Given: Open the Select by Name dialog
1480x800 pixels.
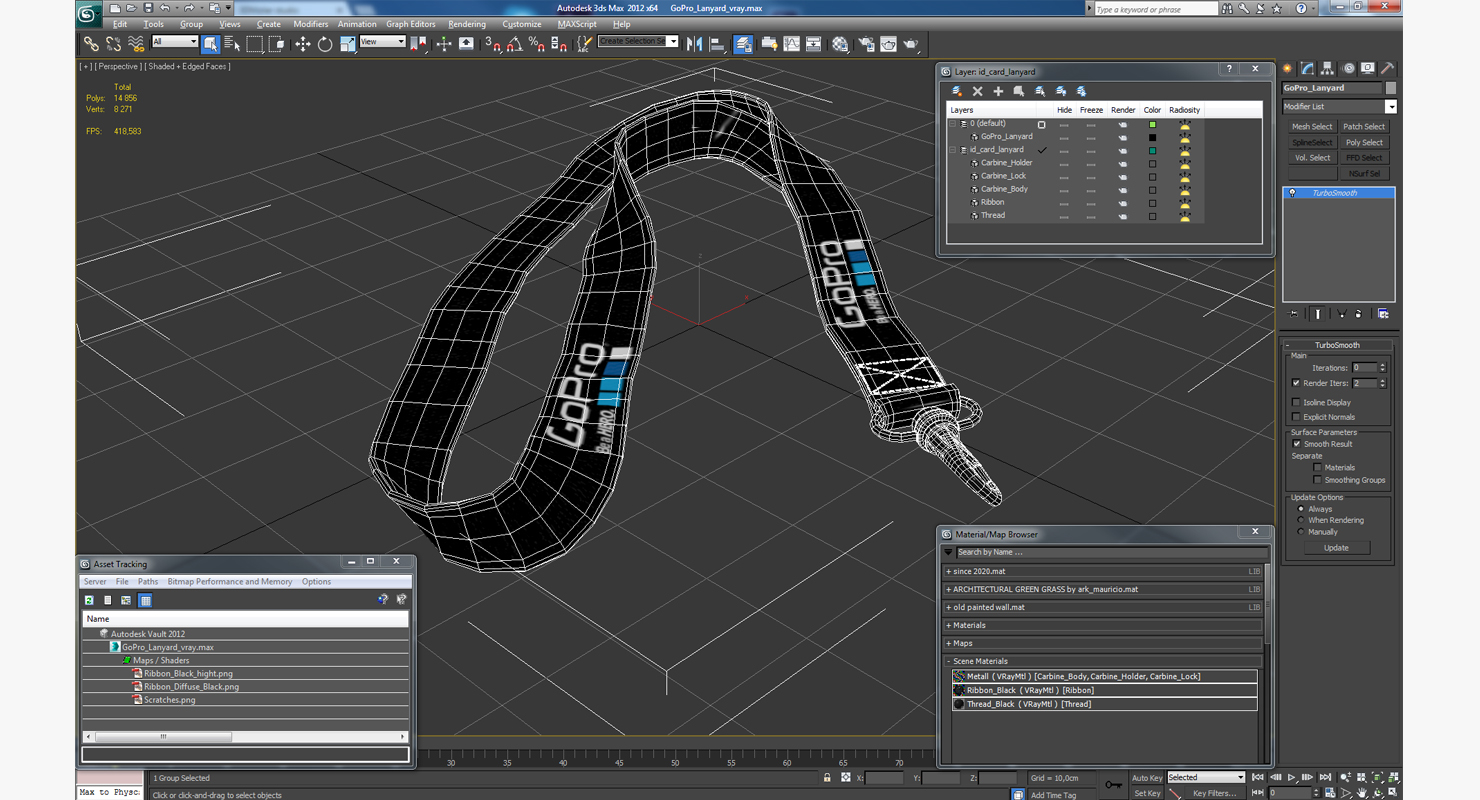Looking at the screenshot, I should coord(233,44).
